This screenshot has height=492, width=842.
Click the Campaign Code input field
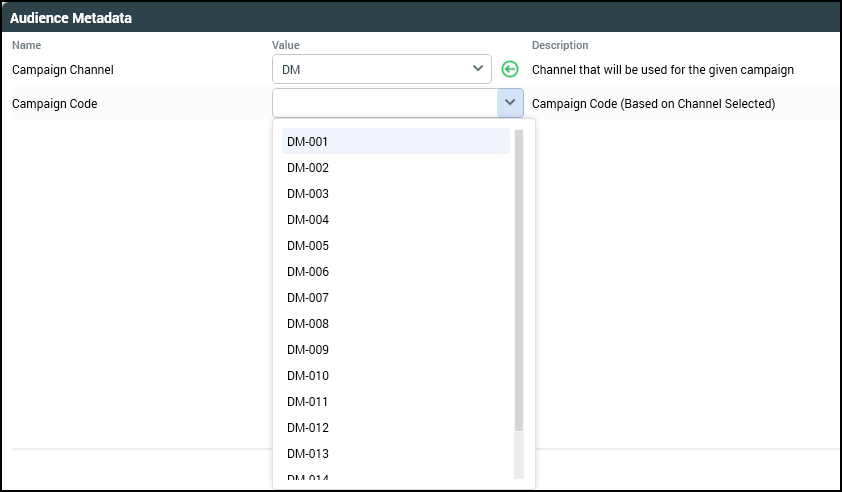384,103
